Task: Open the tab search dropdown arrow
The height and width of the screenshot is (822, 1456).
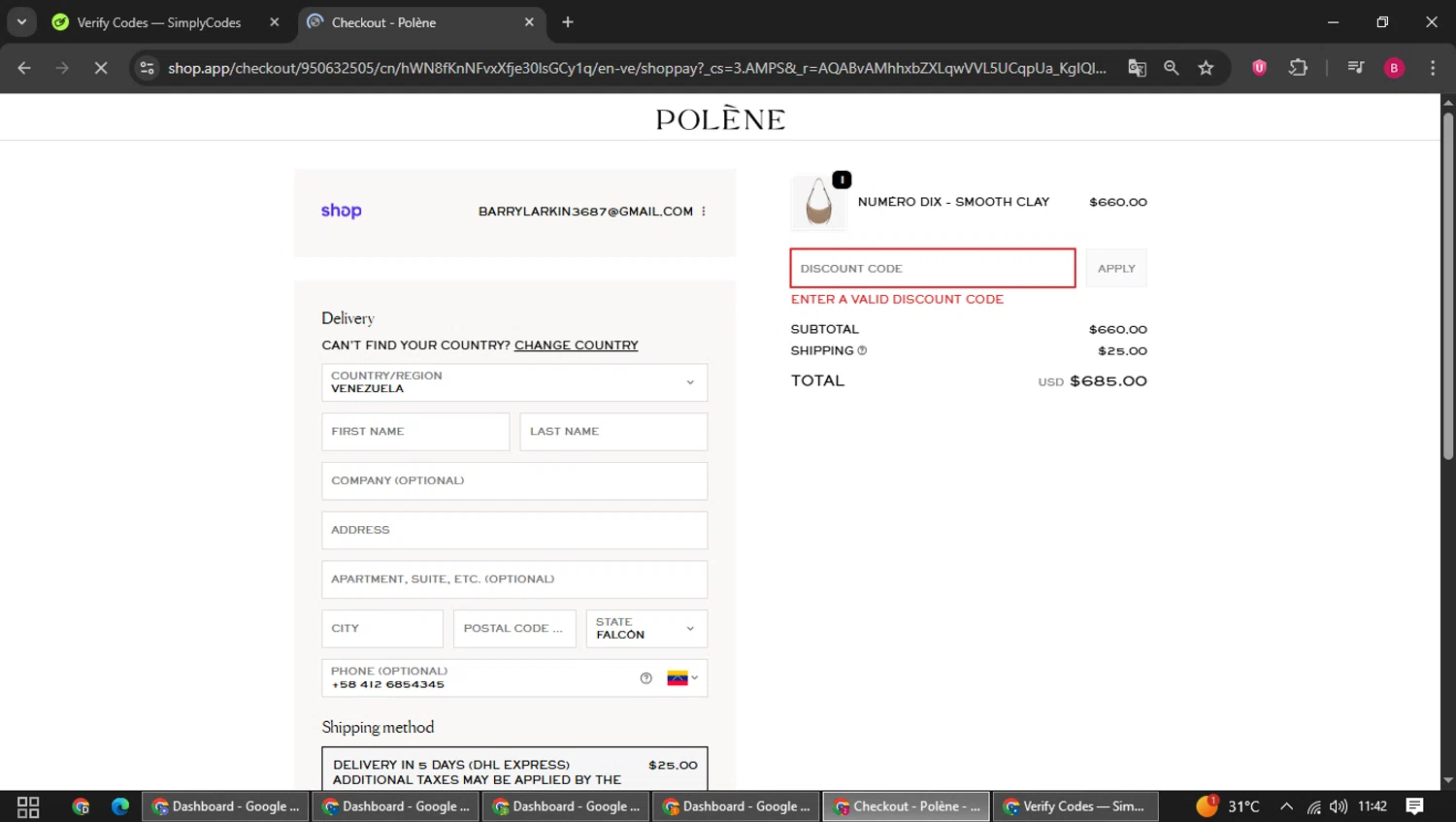Action: pos(21,21)
